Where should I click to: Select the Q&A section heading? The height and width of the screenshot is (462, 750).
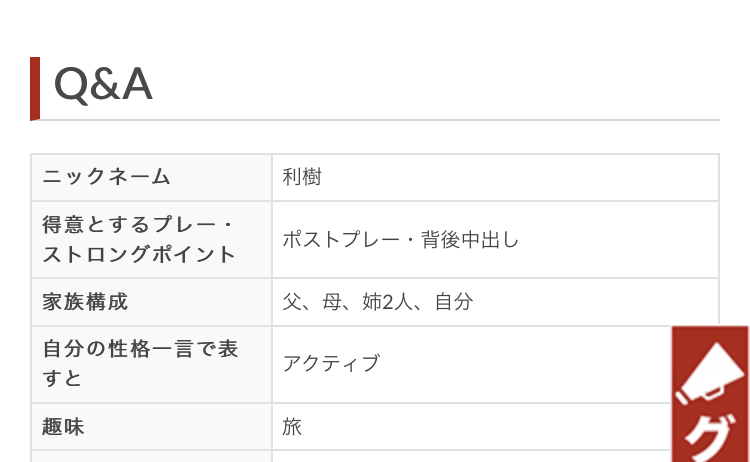[103, 84]
